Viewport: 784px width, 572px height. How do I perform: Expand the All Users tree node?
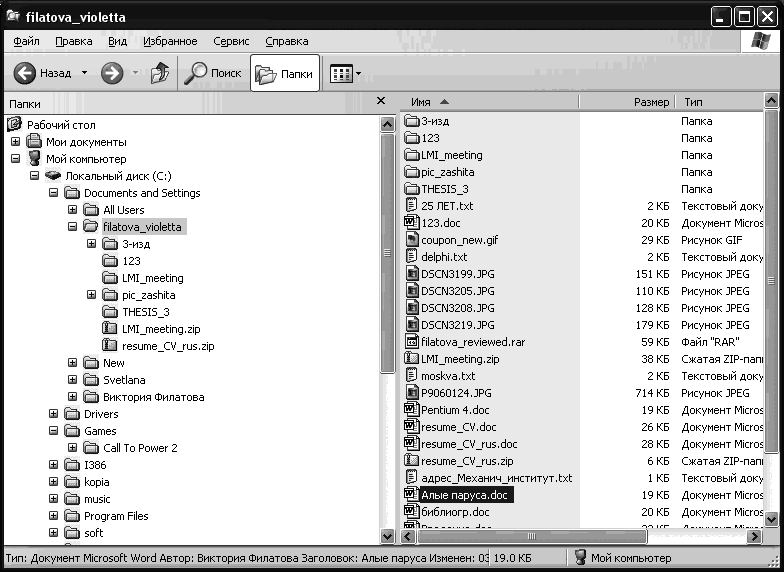point(73,211)
